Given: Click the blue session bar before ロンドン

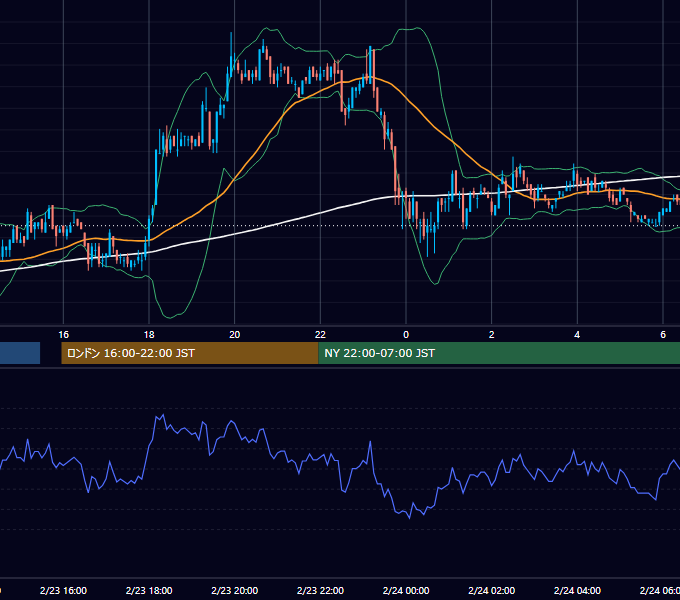Looking at the screenshot, I should pos(20,353).
